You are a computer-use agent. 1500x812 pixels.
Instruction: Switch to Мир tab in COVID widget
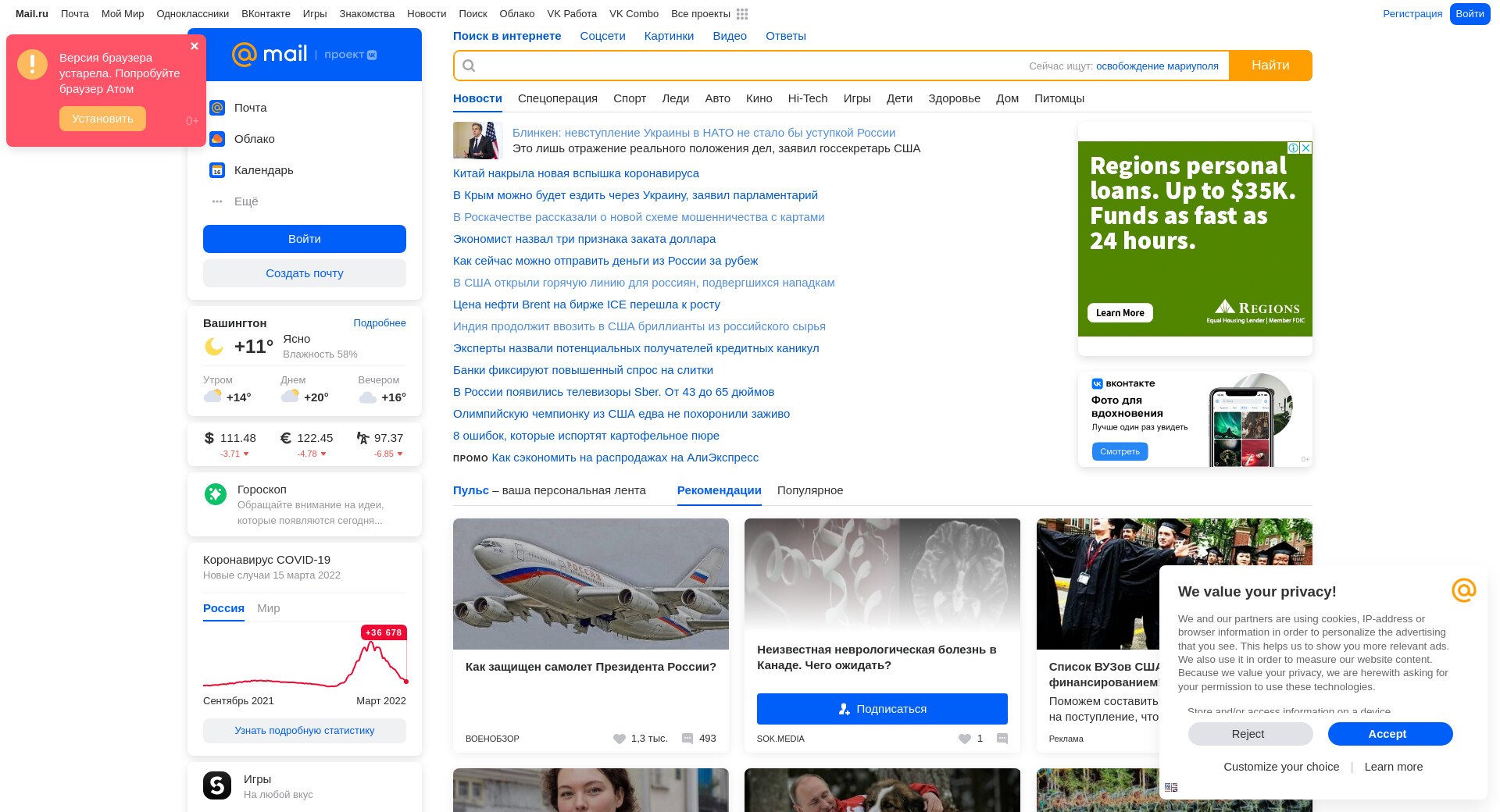click(x=268, y=608)
